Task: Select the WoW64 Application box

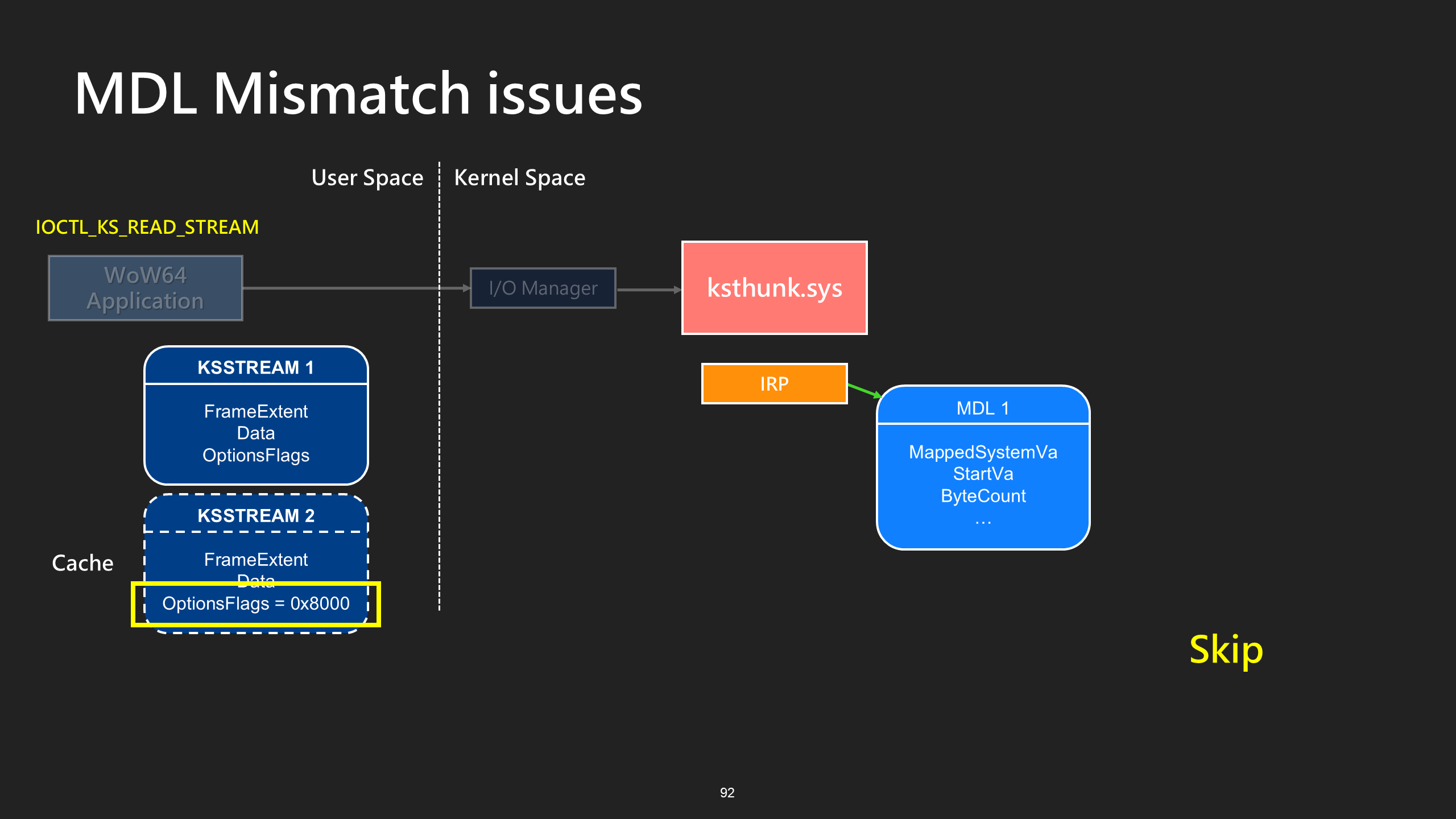Action: [146, 288]
